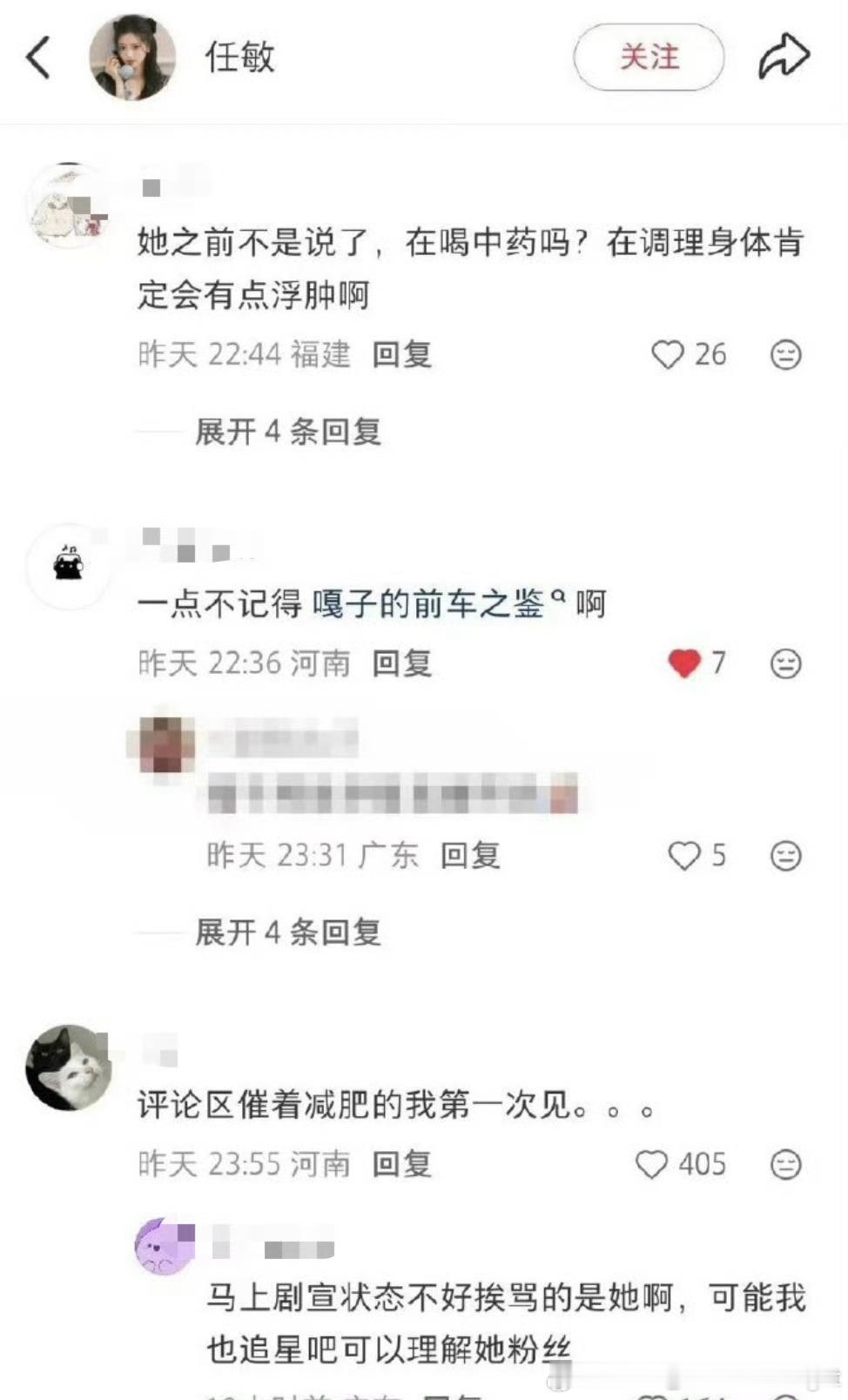848x1400 pixels.
Task: Reply to the 22:36 河南 comment
Action: [402, 663]
